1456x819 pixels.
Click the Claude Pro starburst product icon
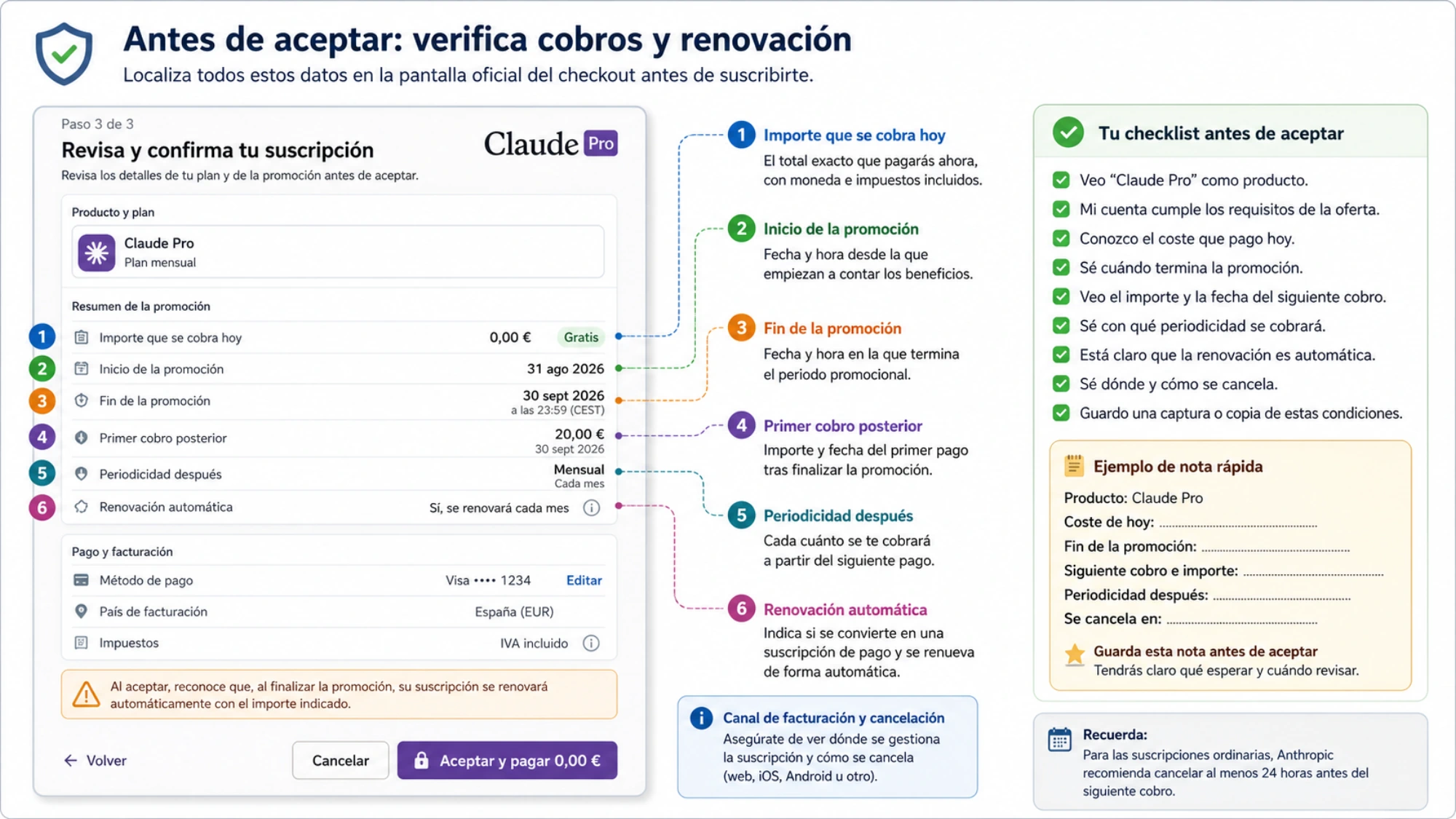97,253
